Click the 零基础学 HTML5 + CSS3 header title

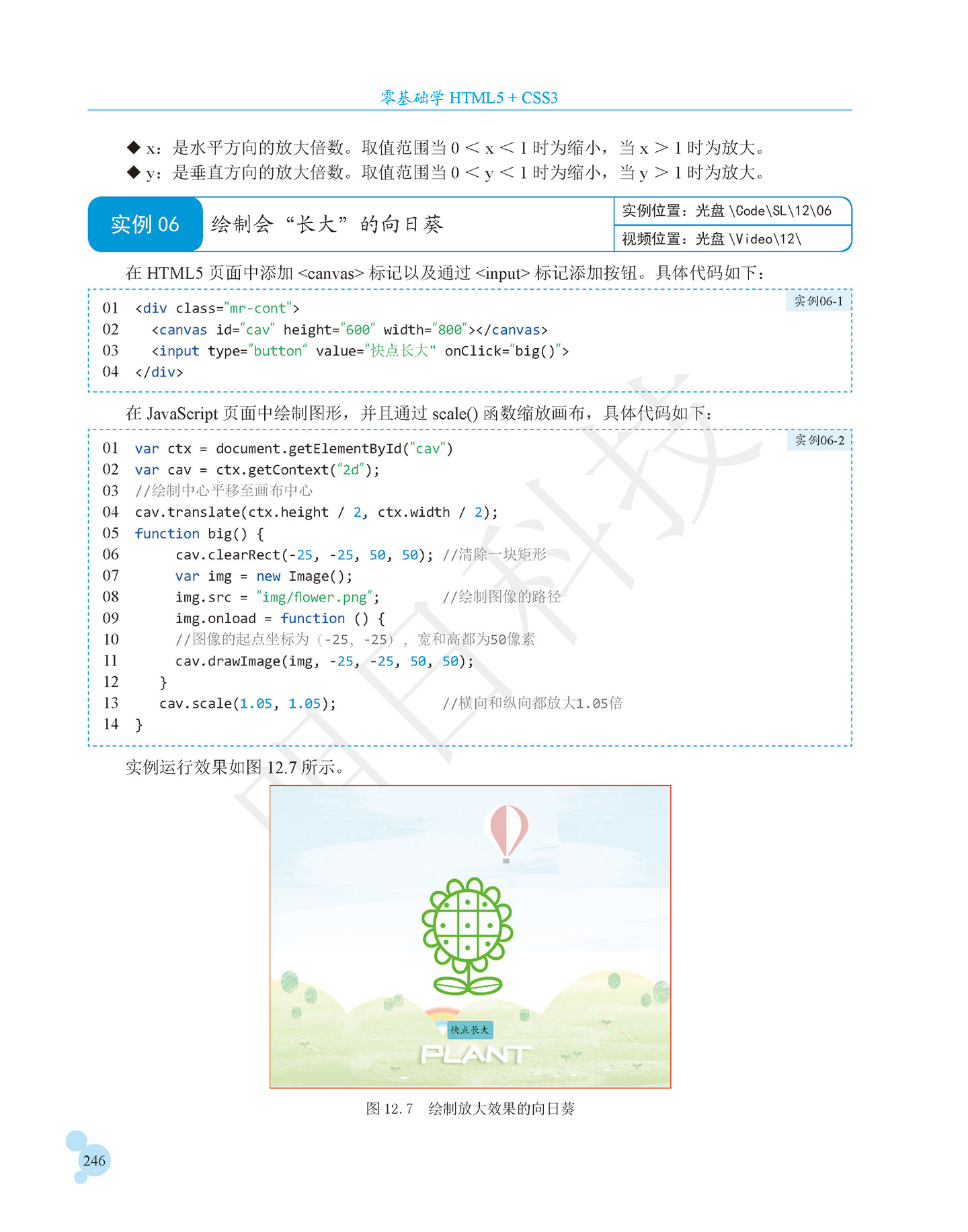click(x=469, y=97)
